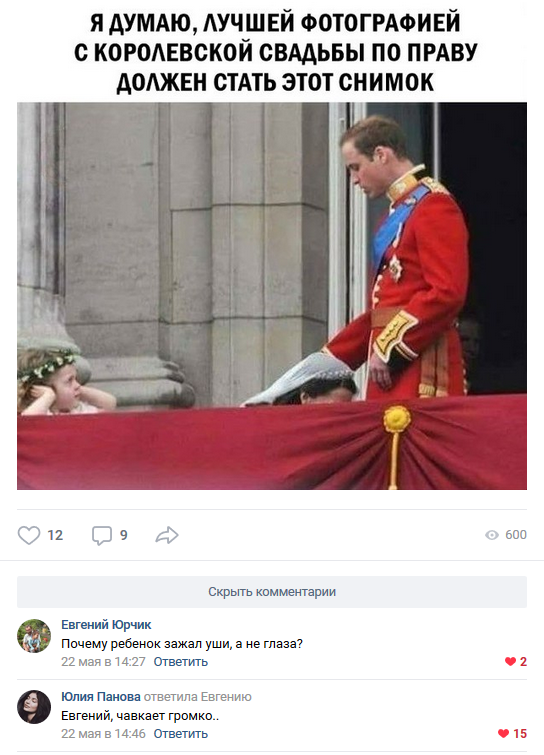Open comments via speech bubble icon
This screenshot has height=755, width=544.
(x=102, y=535)
